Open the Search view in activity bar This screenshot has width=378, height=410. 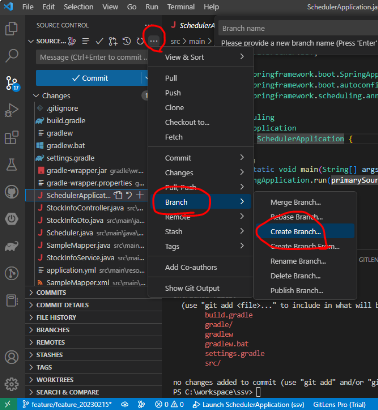pos(12,56)
